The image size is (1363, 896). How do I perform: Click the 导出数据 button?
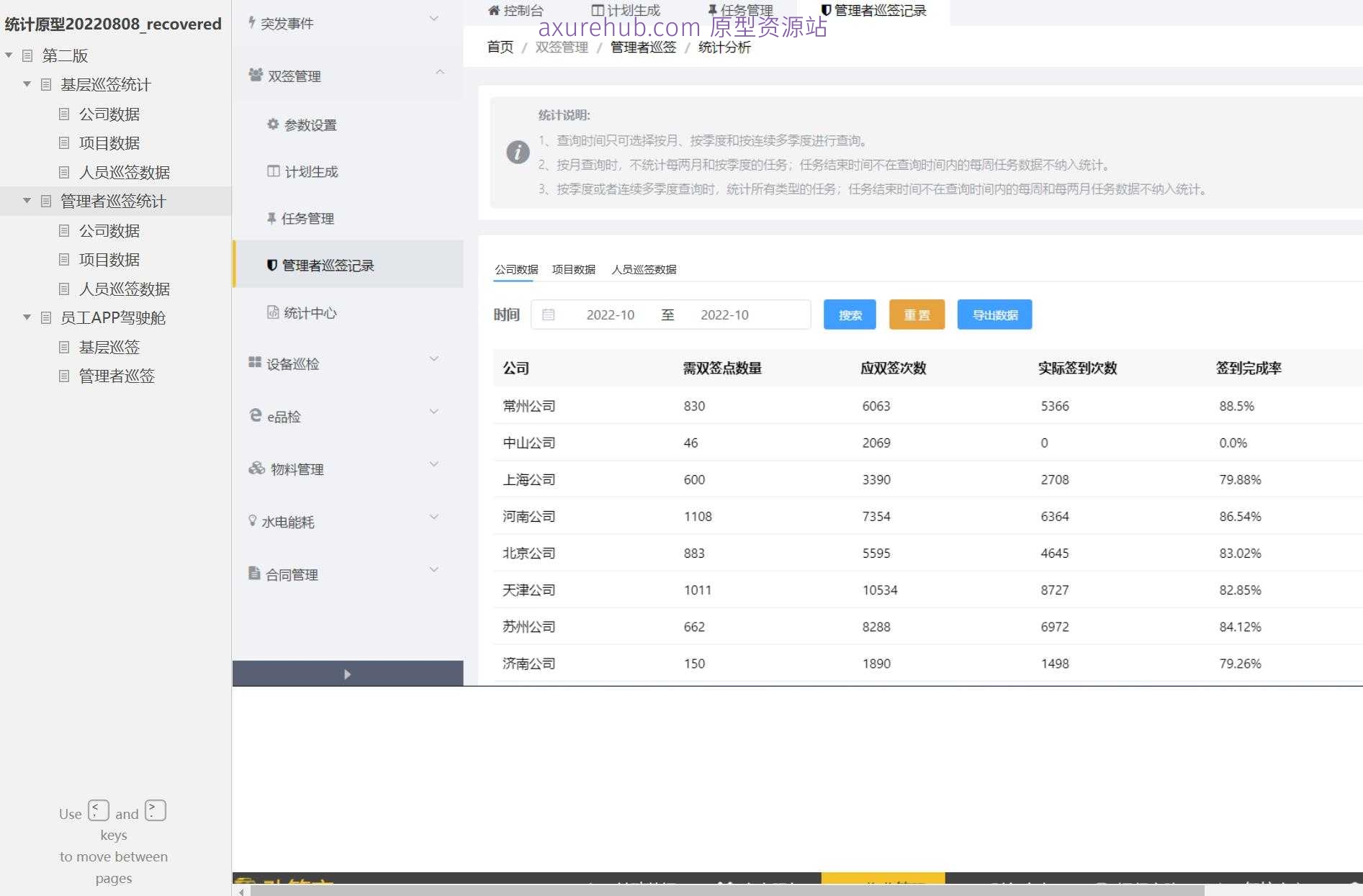click(994, 314)
